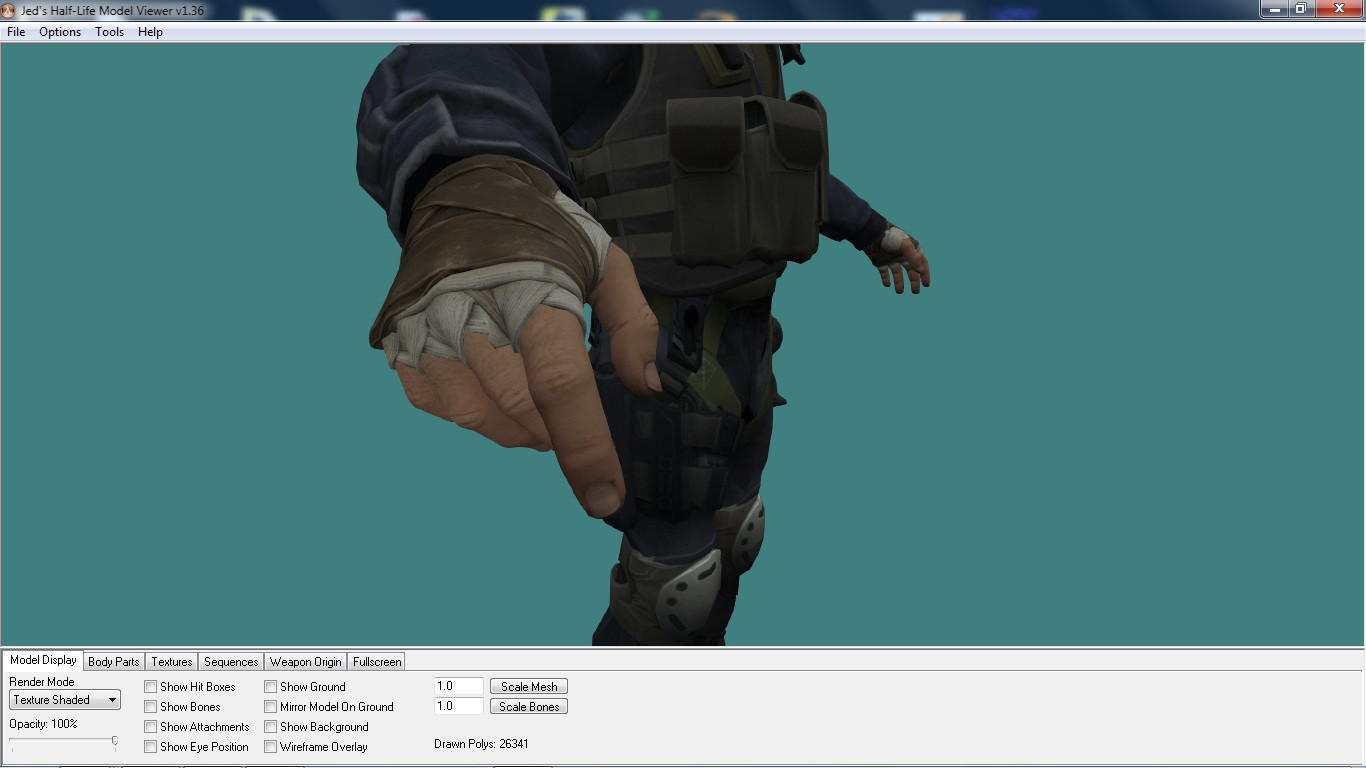Enable Show Hit Boxes
This screenshot has height=768, width=1366.
coord(151,687)
